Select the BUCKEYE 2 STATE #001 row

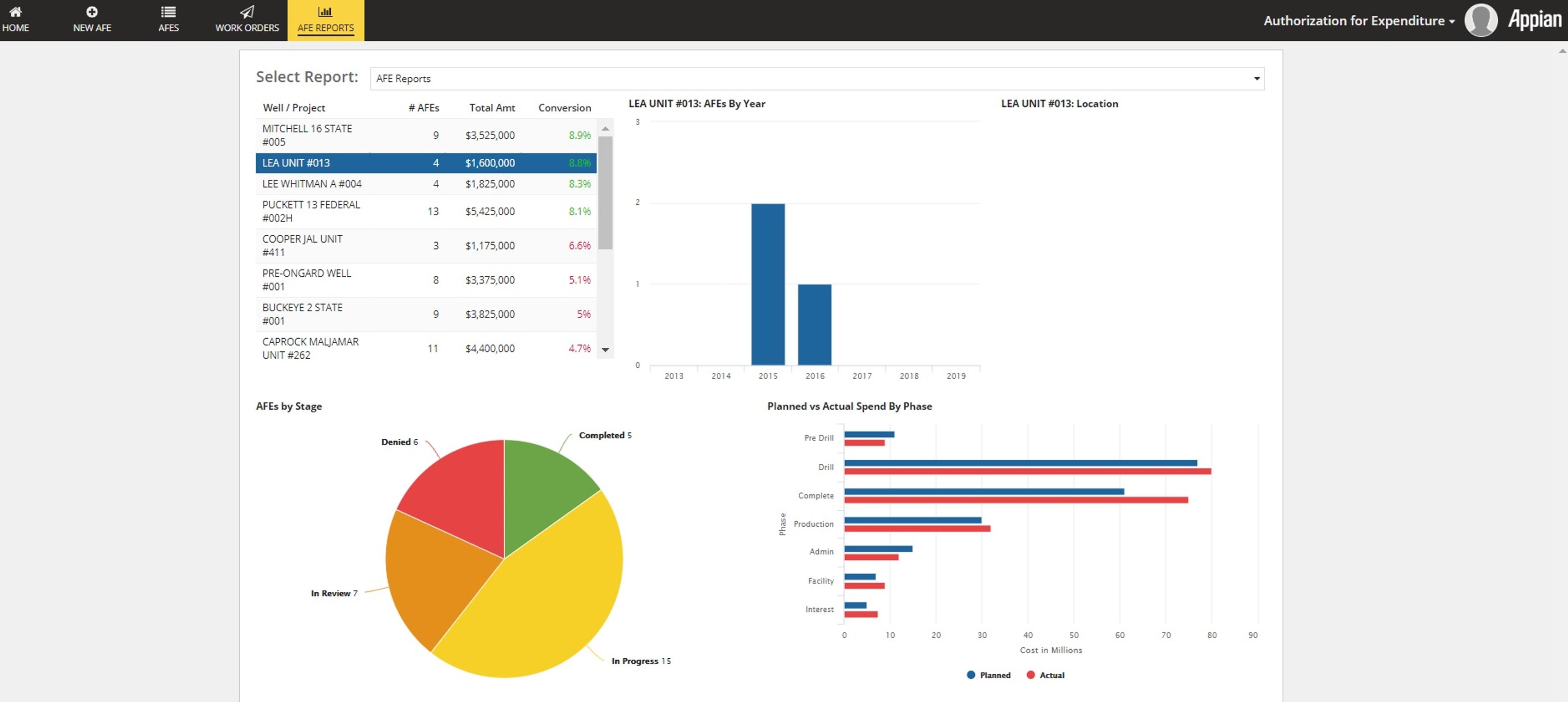(x=426, y=314)
